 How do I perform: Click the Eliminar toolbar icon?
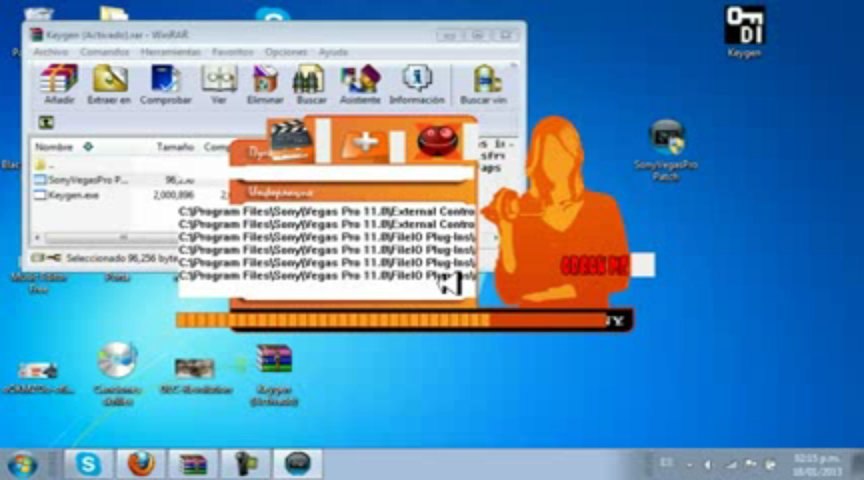coord(265,84)
